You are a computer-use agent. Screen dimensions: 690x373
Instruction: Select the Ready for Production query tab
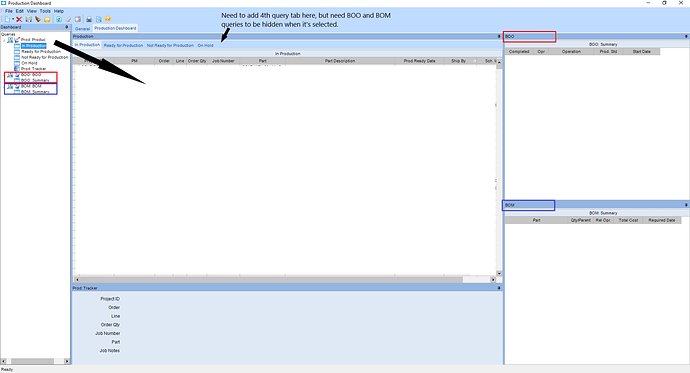click(x=123, y=45)
